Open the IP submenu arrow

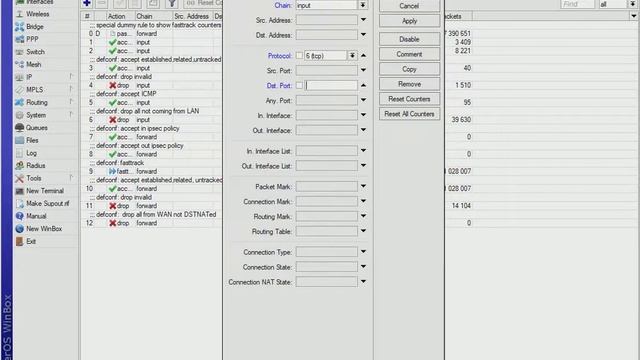click(71, 76)
